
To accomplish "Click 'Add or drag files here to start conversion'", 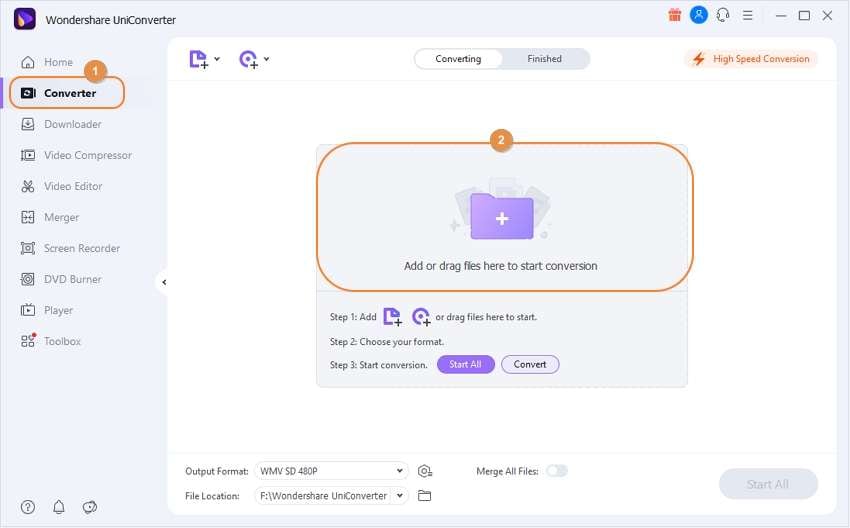I will pos(500,266).
